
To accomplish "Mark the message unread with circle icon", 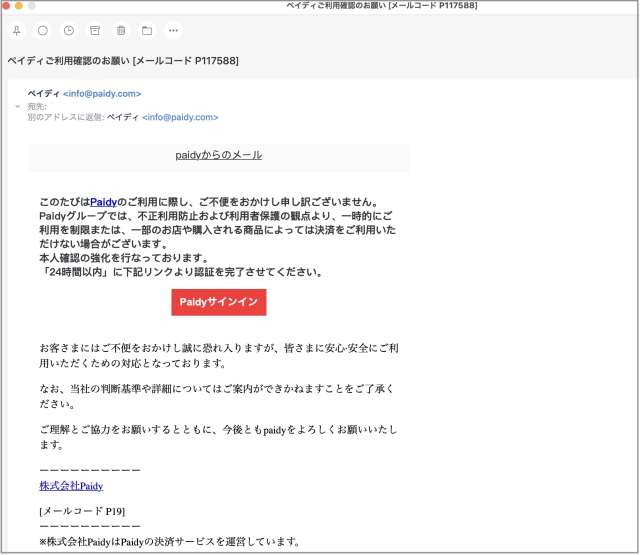I will [43, 31].
